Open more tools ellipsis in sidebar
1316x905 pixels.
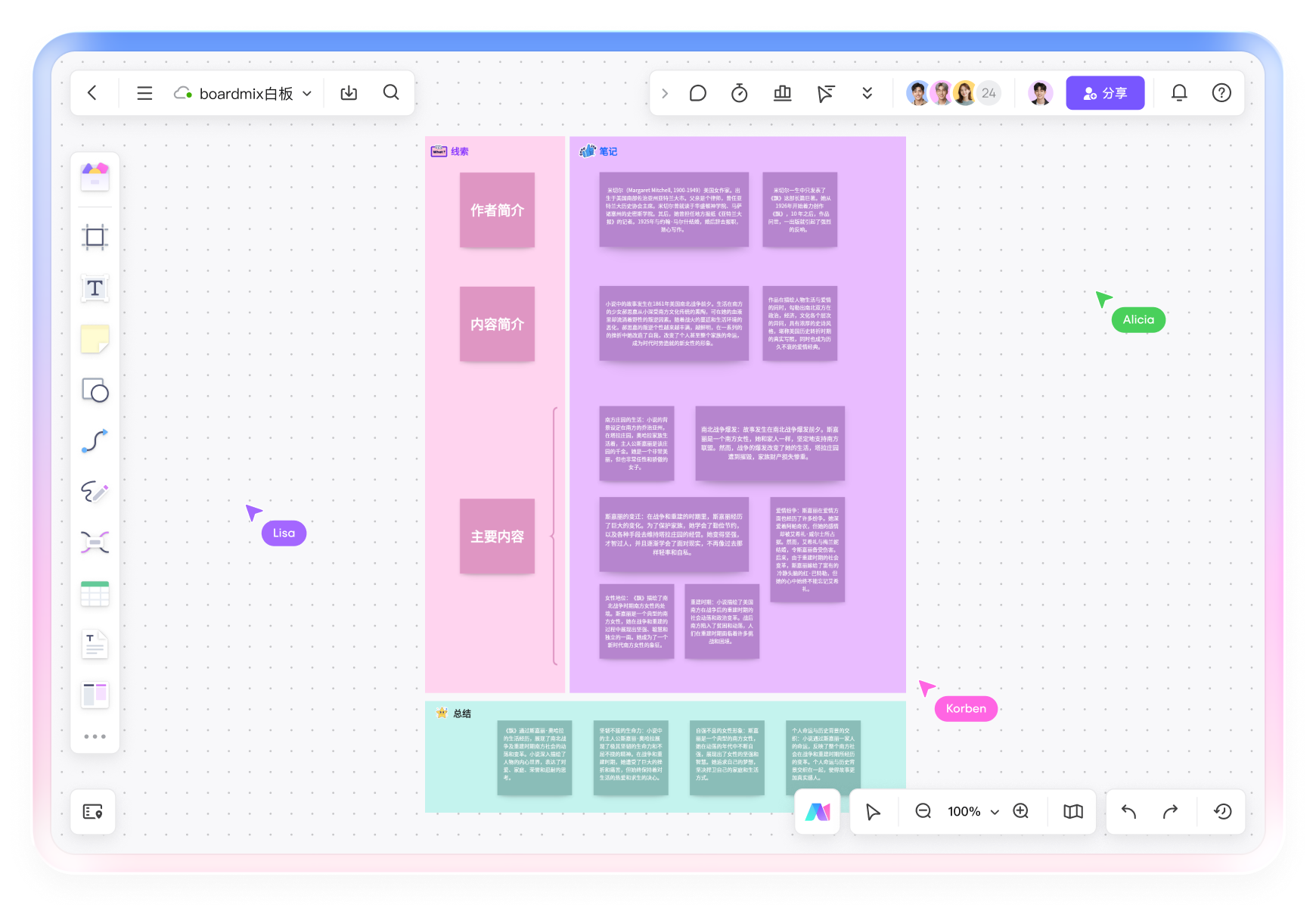95,736
